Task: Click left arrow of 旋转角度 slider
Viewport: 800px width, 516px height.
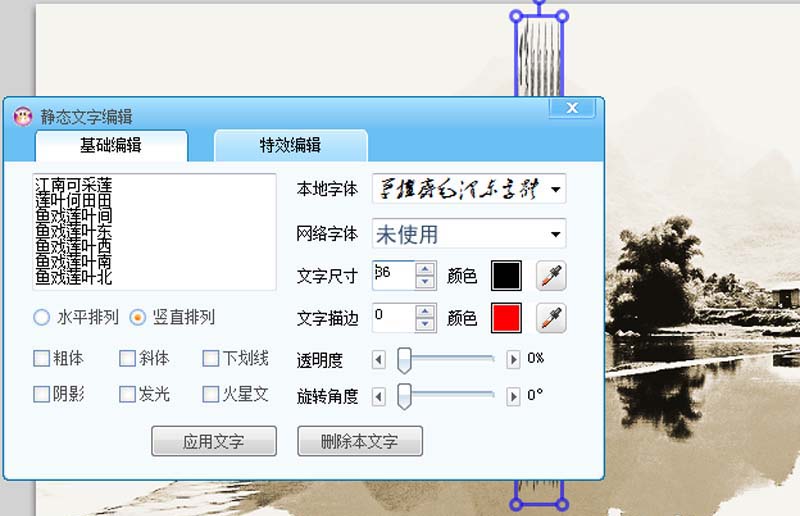Action: (378, 397)
